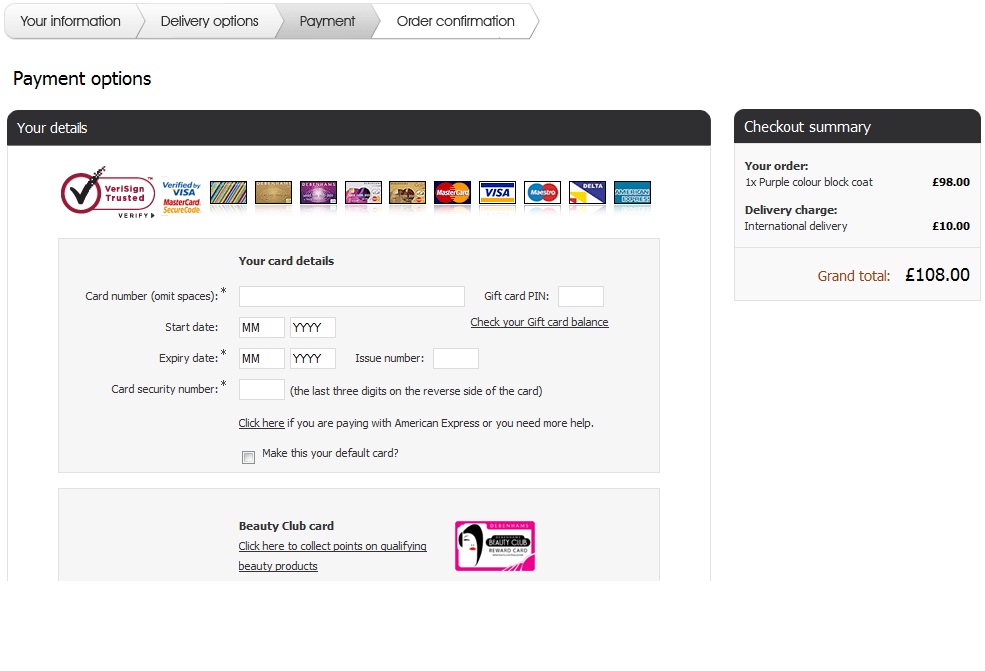Select the American Express card icon
Image resolution: width=985 pixels, height=671 pixels.
[632, 193]
